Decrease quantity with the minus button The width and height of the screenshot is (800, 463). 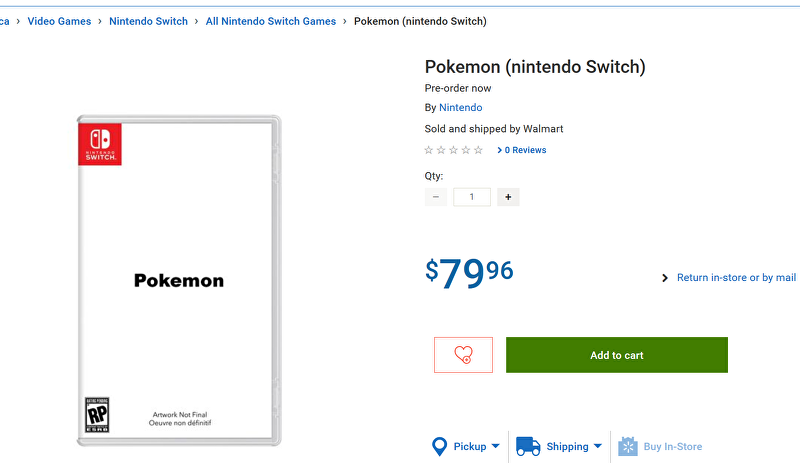coord(436,197)
